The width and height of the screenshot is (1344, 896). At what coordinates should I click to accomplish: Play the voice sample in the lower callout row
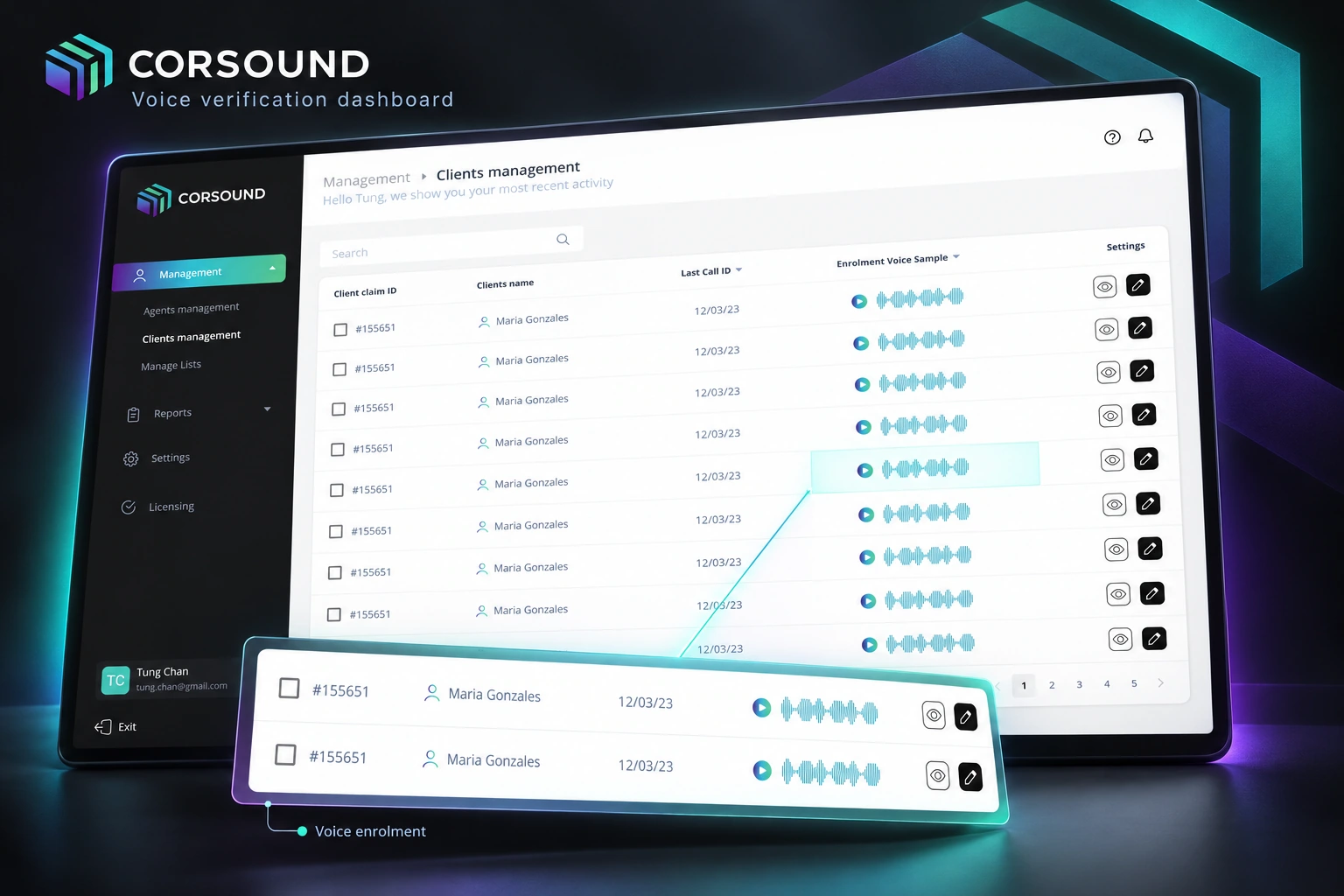point(763,771)
